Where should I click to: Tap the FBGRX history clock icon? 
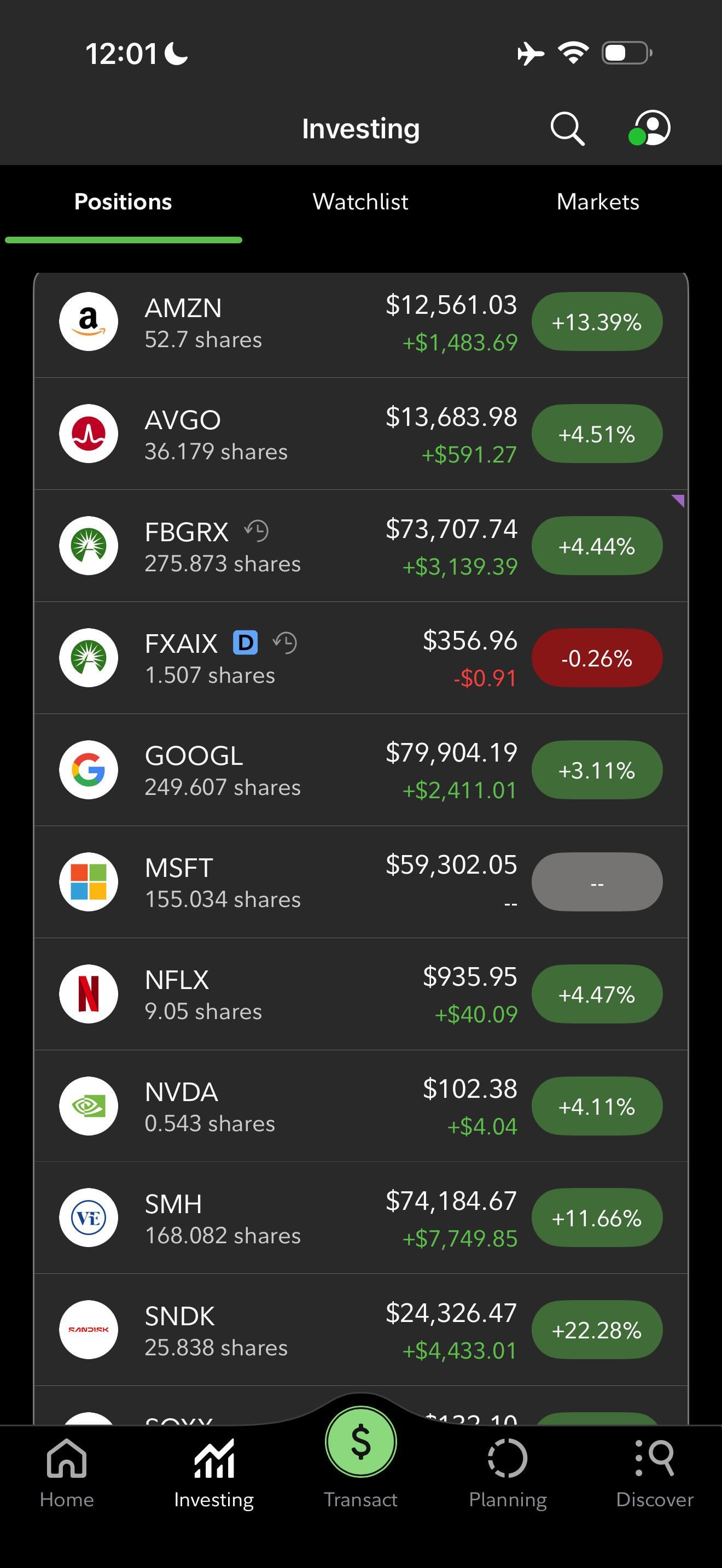[257, 531]
